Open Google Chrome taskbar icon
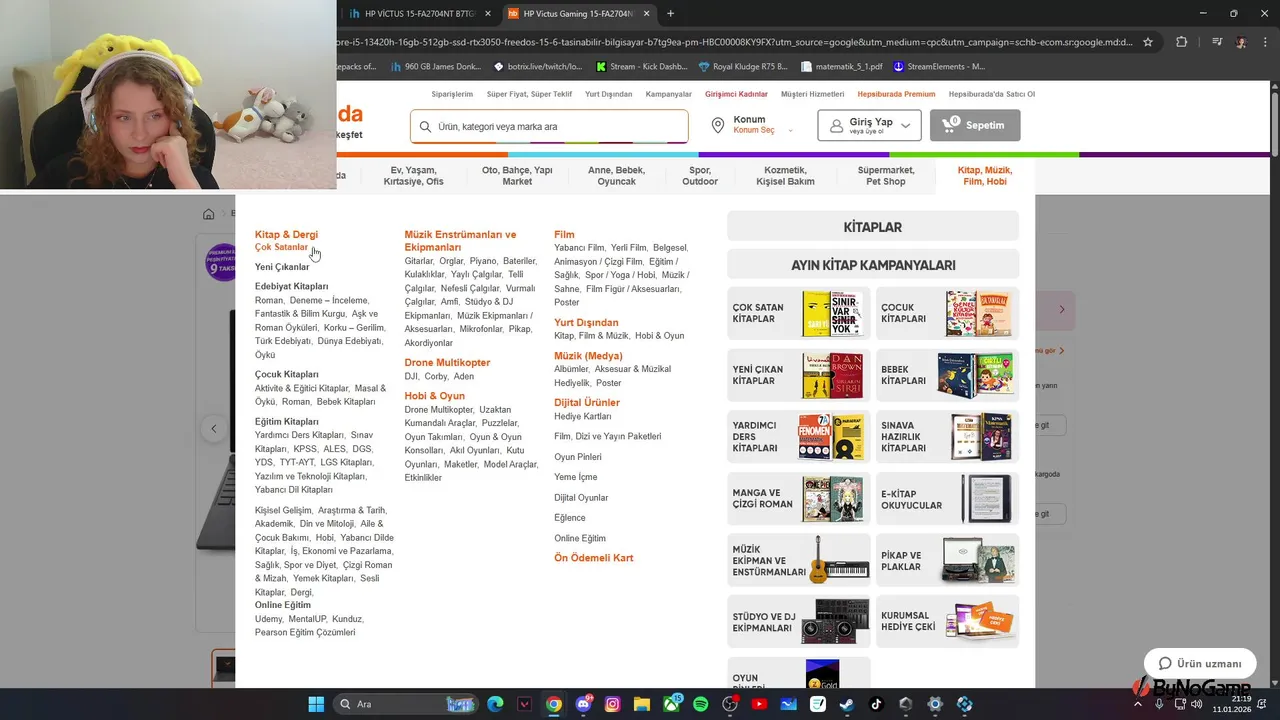Viewport: 1280px width, 720px height. click(554, 704)
